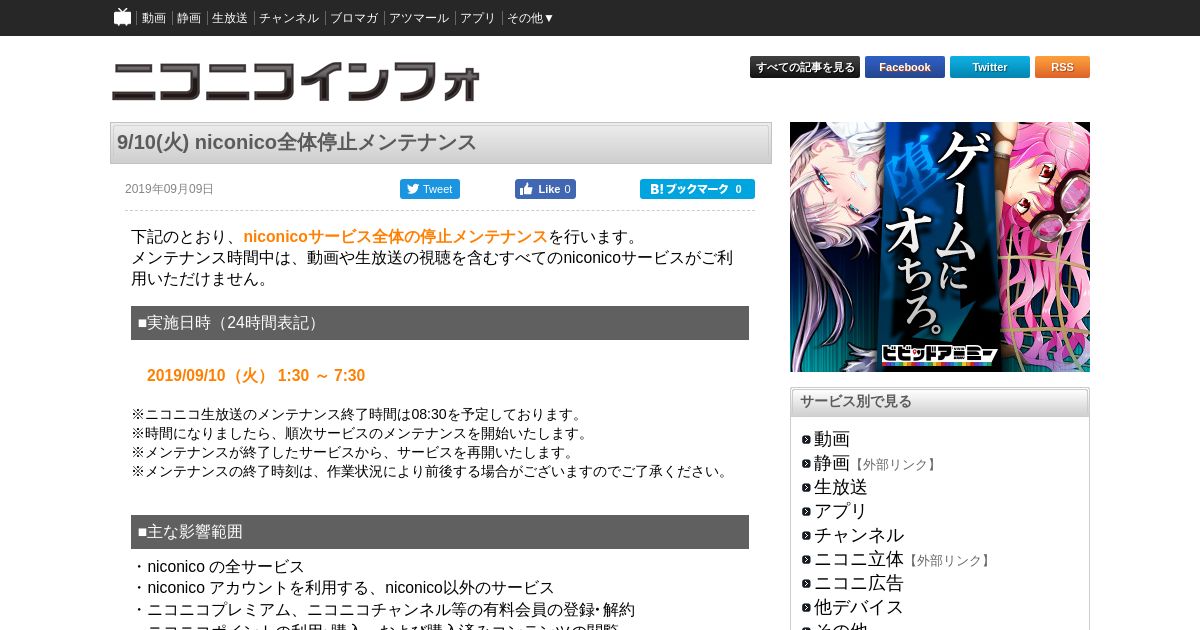Select チャンネル in the service list
The width and height of the screenshot is (1200, 630).
(x=859, y=535)
